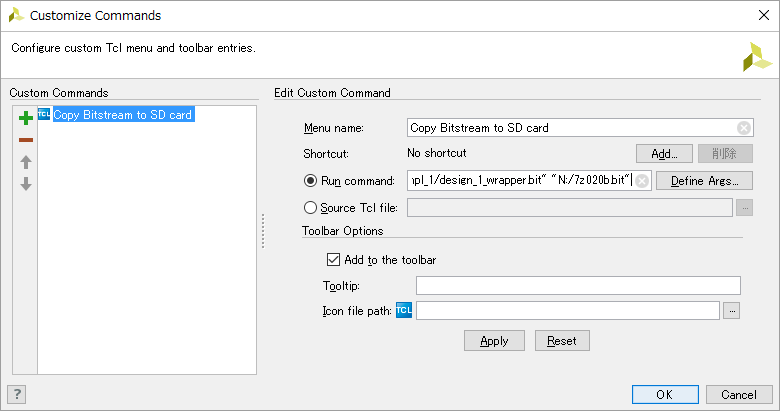The height and width of the screenshot is (411, 780).
Task: Browse for icon file path
Action: click(x=732, y=311)
